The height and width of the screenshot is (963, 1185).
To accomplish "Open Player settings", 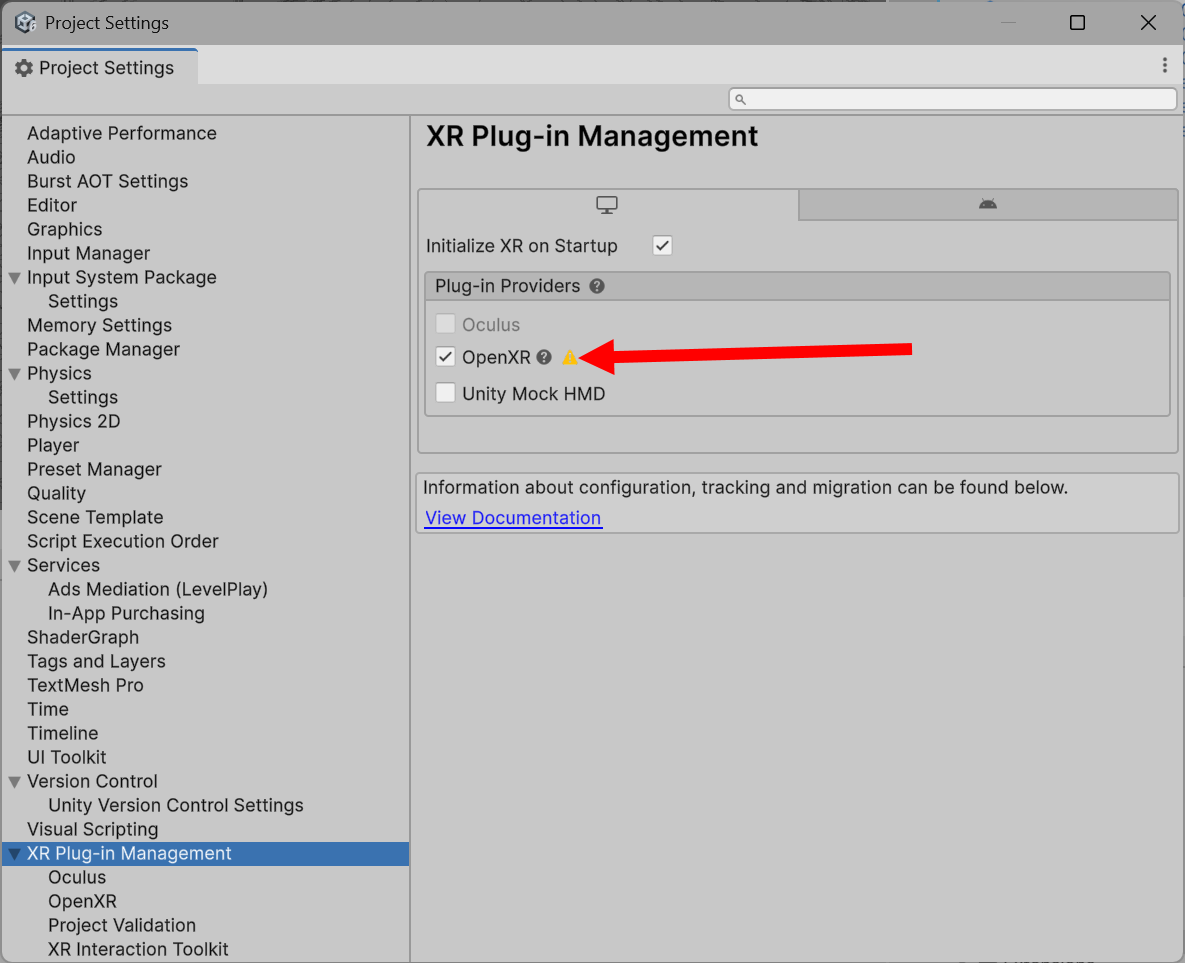I will [x=53, y=445].
